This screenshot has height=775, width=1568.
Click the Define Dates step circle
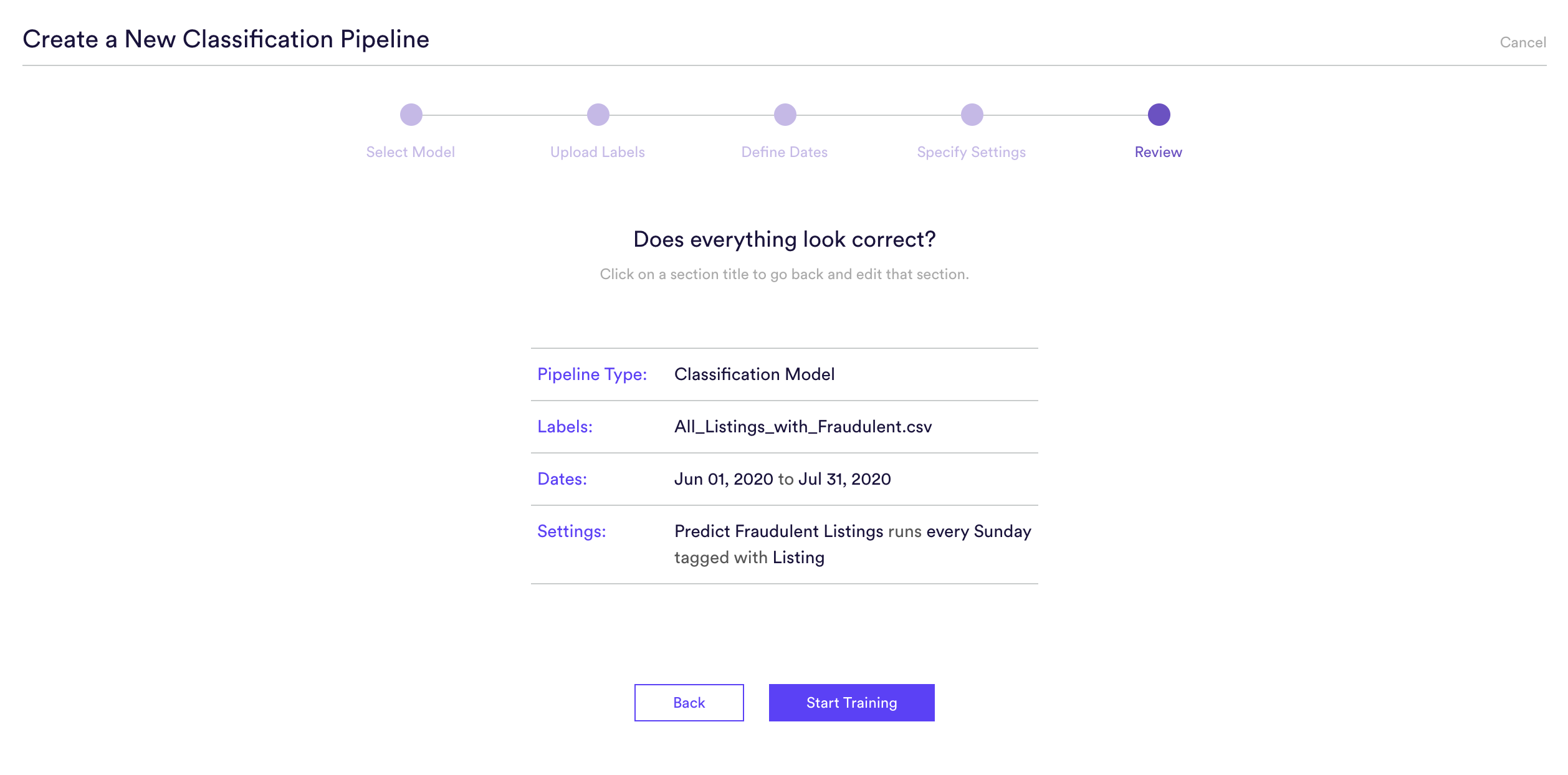[785, 115]
